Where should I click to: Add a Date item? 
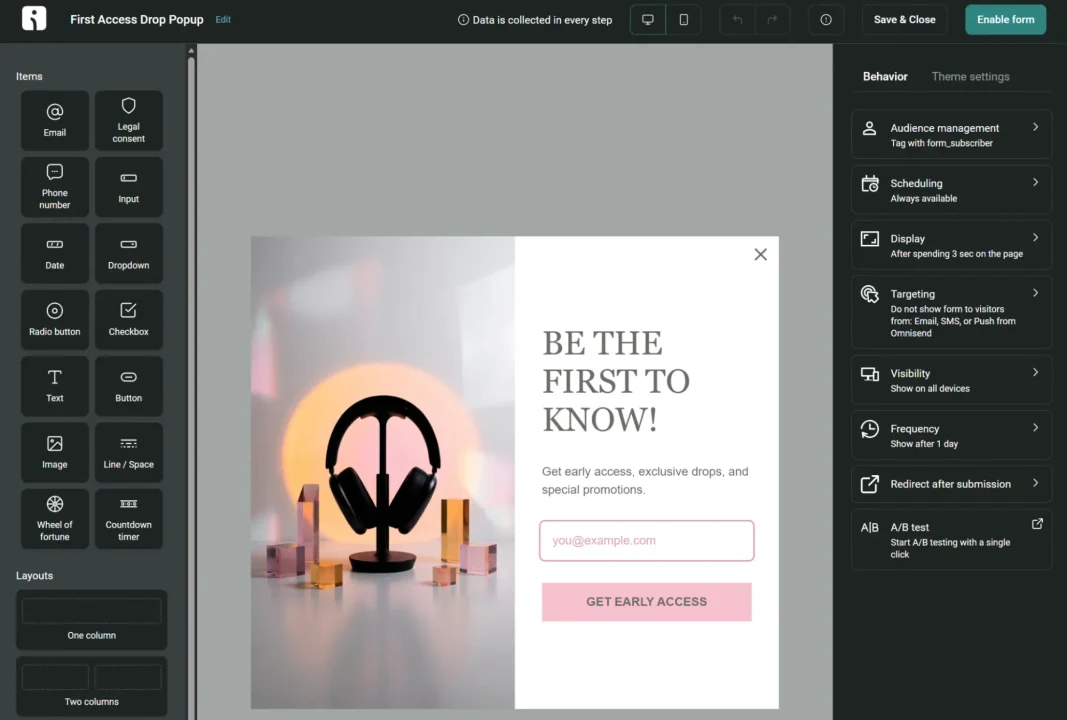pyautogui.click(x=55, y=253)
